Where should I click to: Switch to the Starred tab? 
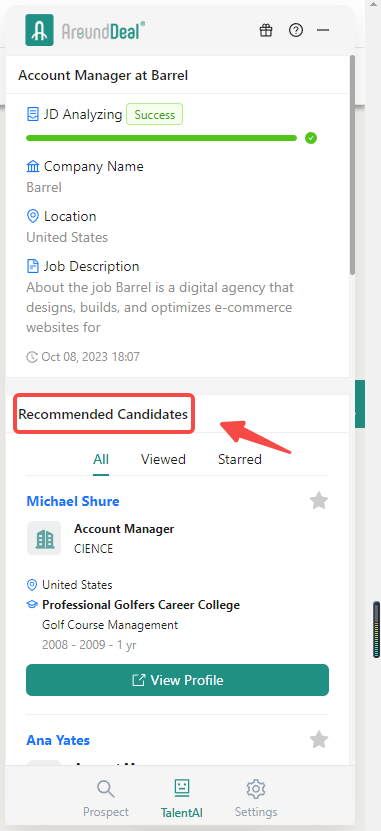tap(240, 459)
